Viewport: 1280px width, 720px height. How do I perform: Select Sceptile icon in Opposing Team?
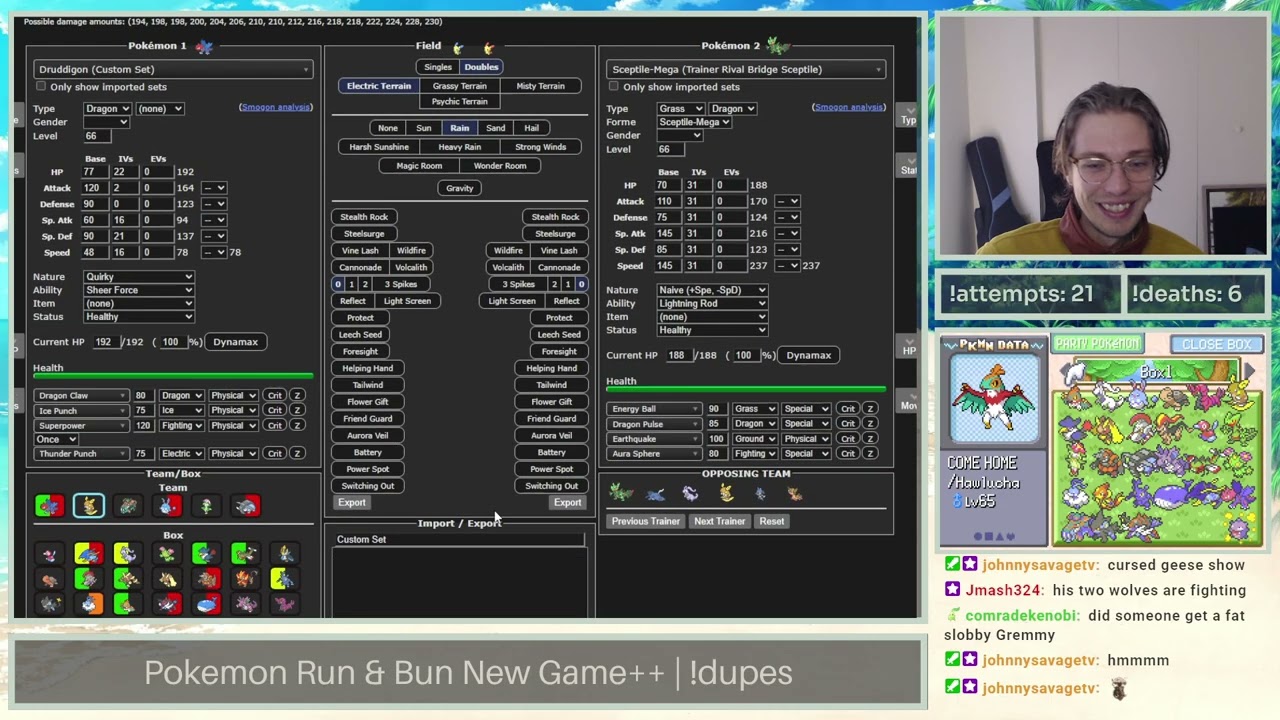click(621, 493)
